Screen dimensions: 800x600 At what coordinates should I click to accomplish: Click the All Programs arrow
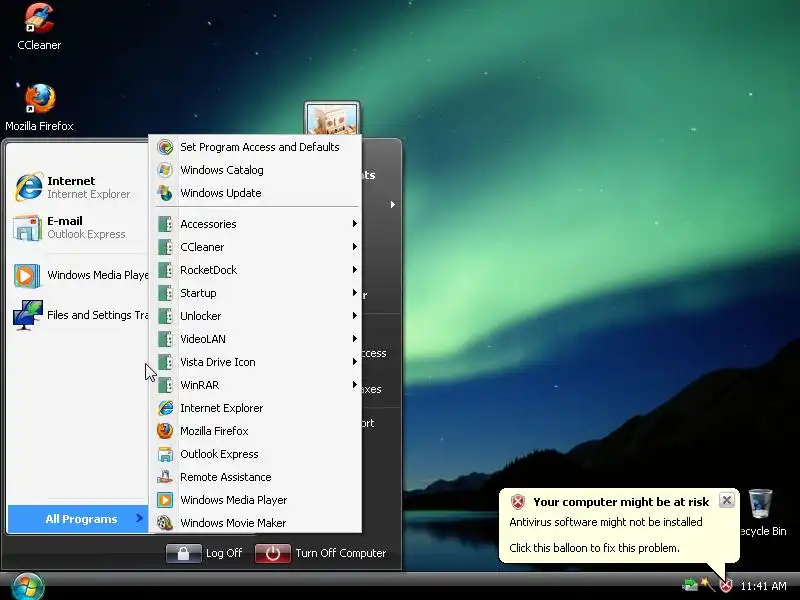pos(139,518)
